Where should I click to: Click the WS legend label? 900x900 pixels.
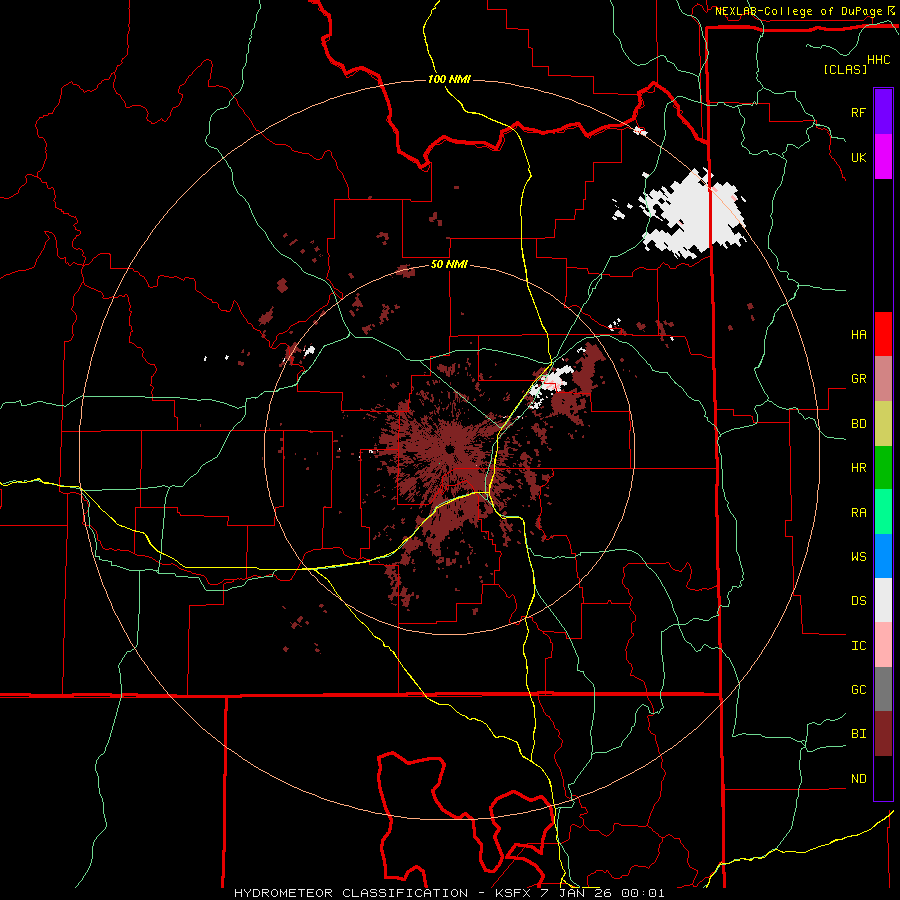(858, 557)
